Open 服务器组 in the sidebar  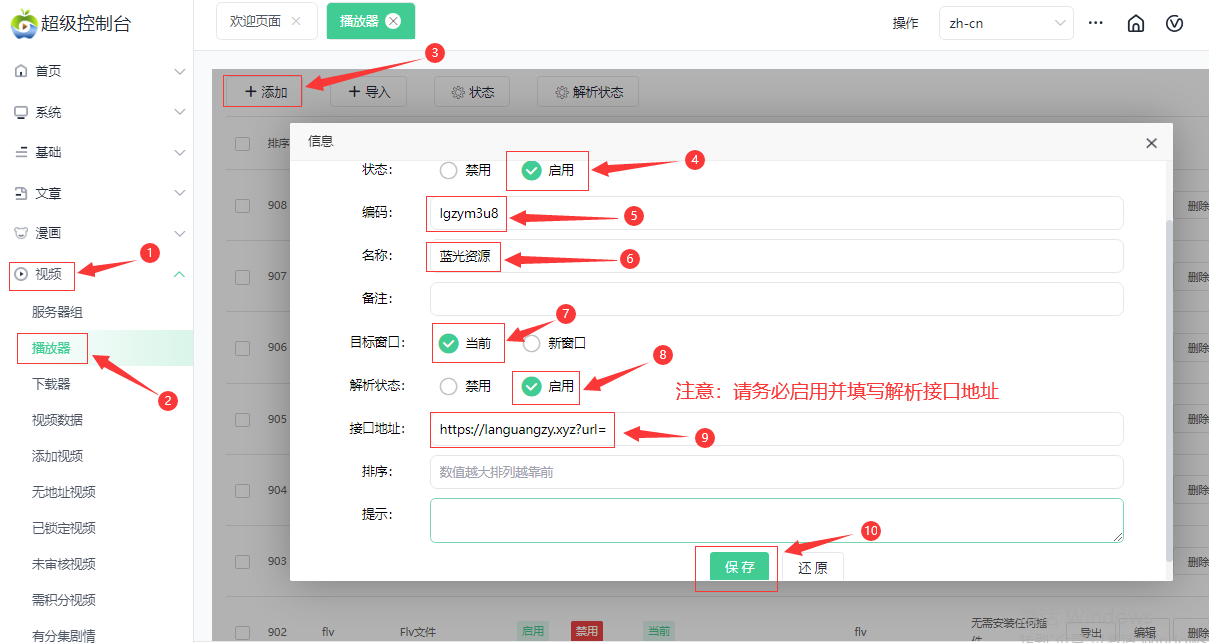(58, 312)
